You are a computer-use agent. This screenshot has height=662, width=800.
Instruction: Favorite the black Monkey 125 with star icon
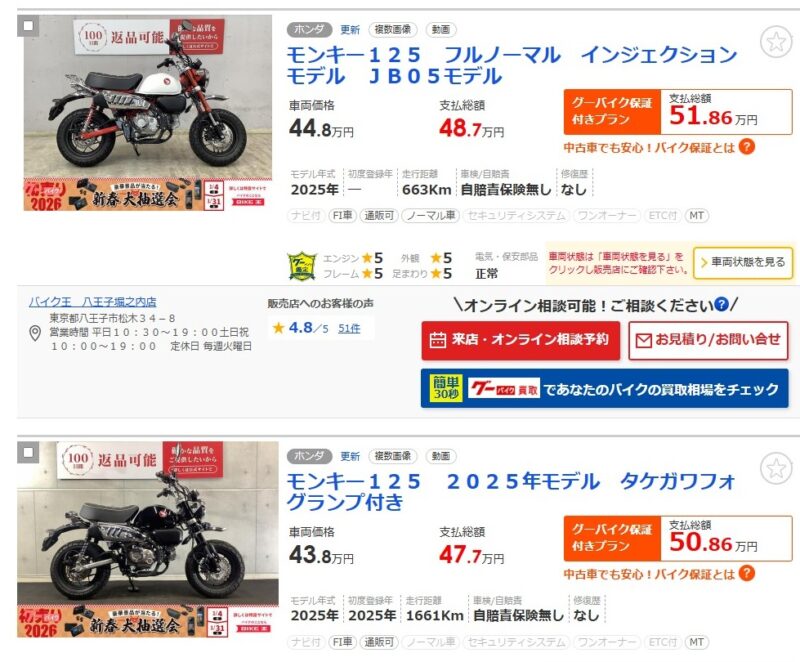click(x=776, y=468)
